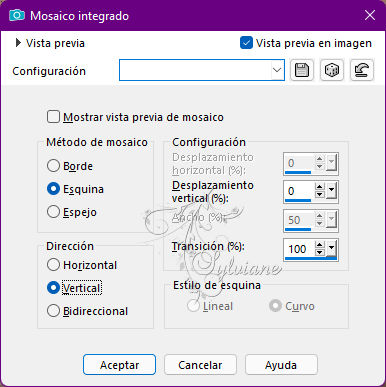Choose Horizontal direction option
The height and width of the screenshot is (387, 386).
pos(53,265)
